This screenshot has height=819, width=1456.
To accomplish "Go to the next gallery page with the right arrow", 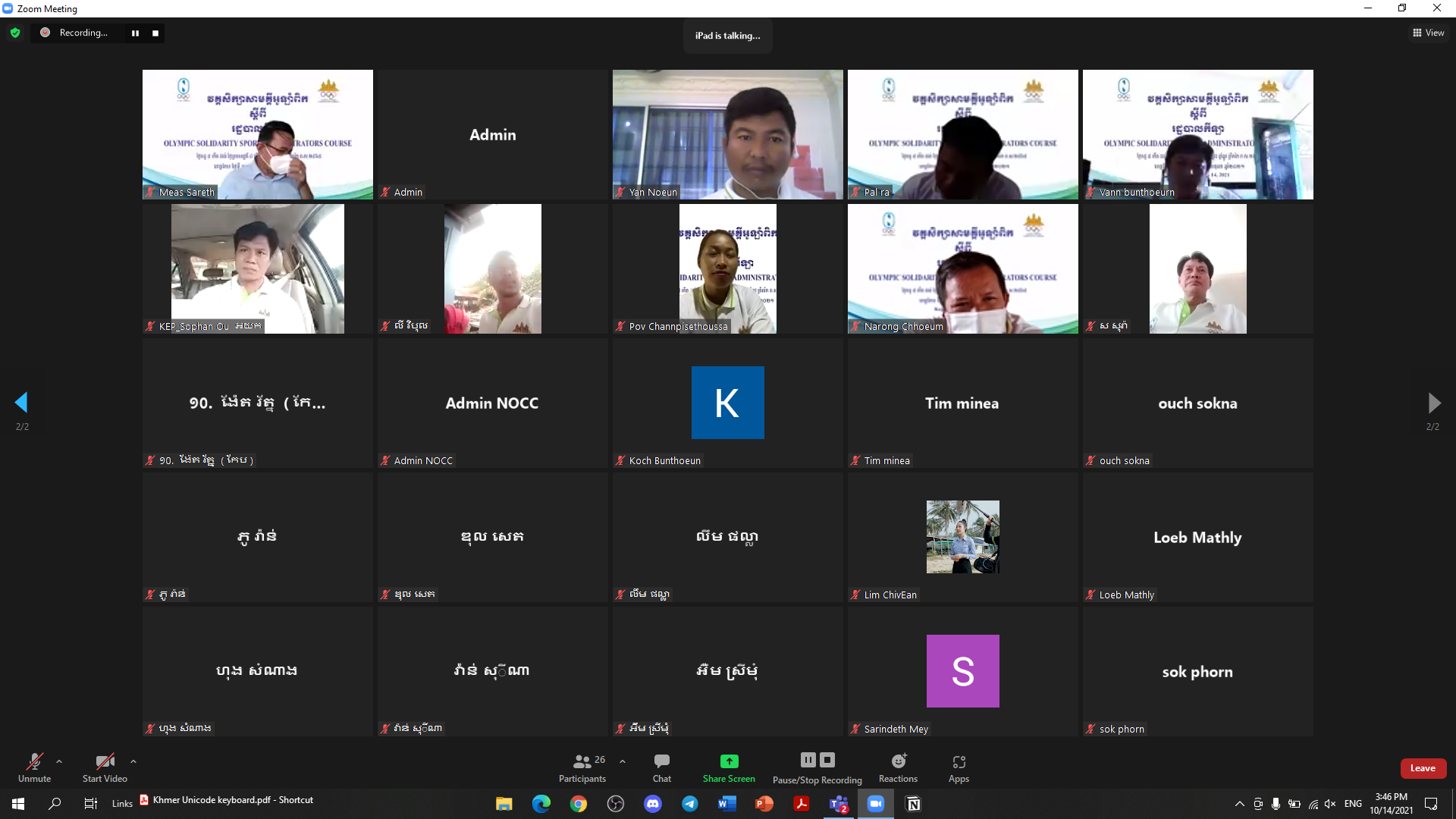I will (x=1433, y=402).
